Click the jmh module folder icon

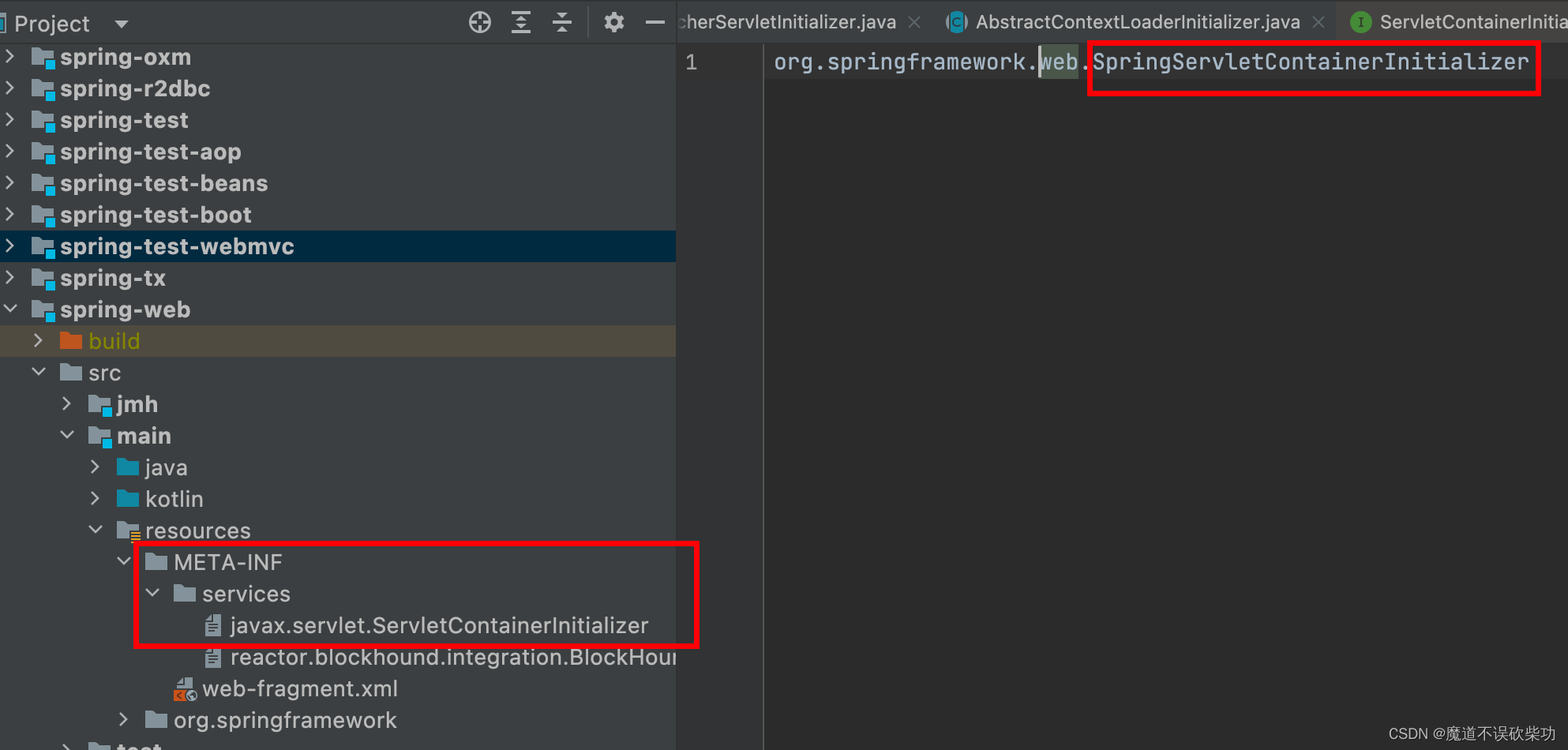tap(100, 405)
